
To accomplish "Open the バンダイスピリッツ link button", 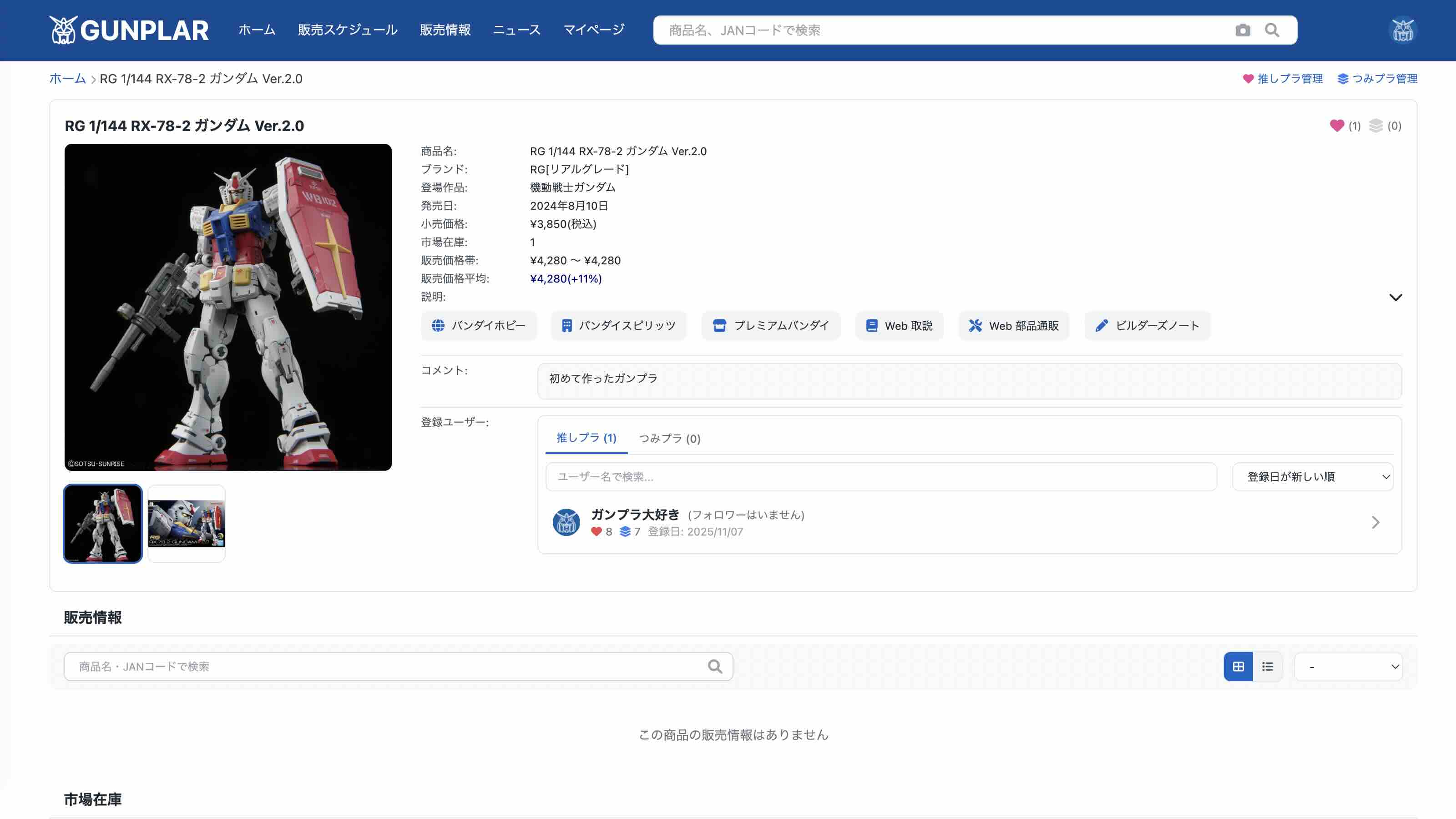I will 618,326.
